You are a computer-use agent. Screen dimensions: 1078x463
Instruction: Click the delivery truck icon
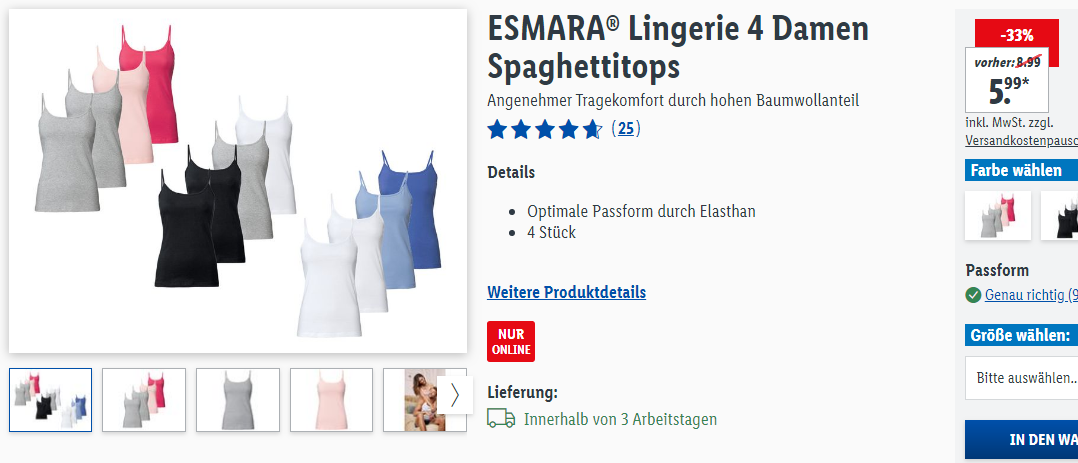[500, 418]
